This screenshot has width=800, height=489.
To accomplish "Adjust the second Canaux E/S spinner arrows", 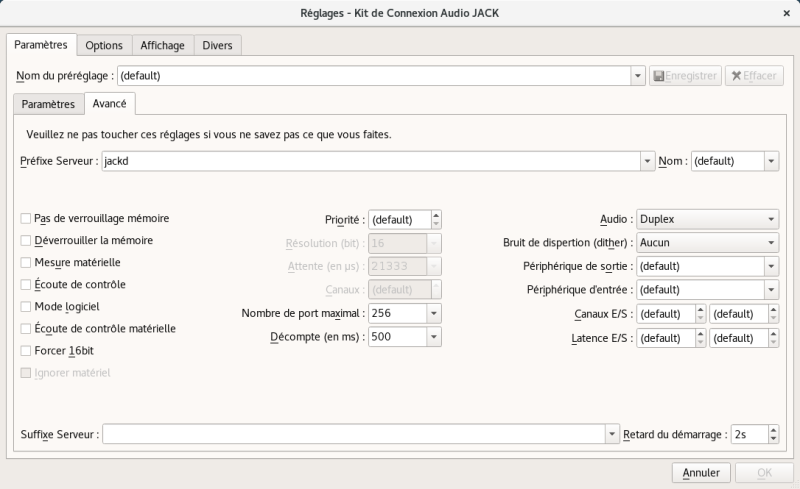I will 773,313.
